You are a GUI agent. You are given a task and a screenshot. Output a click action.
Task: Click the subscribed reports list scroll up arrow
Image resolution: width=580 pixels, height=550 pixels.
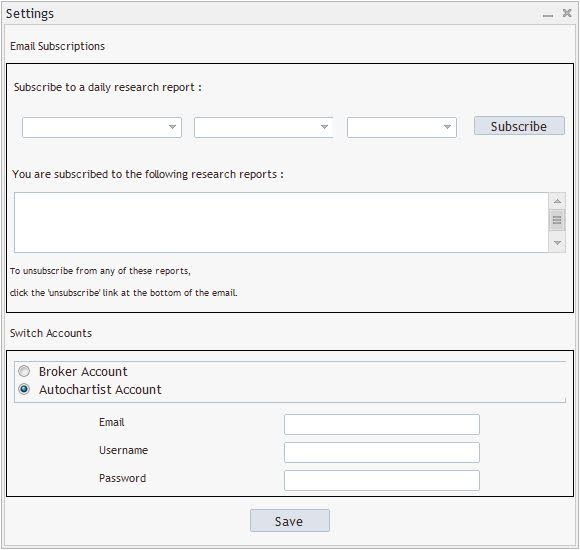pyautogui.click(x=557, y=201)
